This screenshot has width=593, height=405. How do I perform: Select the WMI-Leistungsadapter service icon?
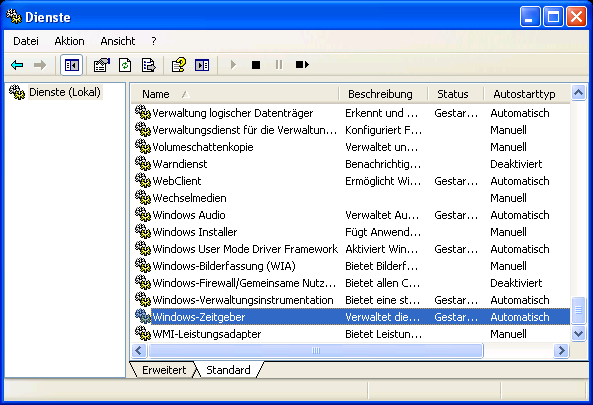click(143, 334)
